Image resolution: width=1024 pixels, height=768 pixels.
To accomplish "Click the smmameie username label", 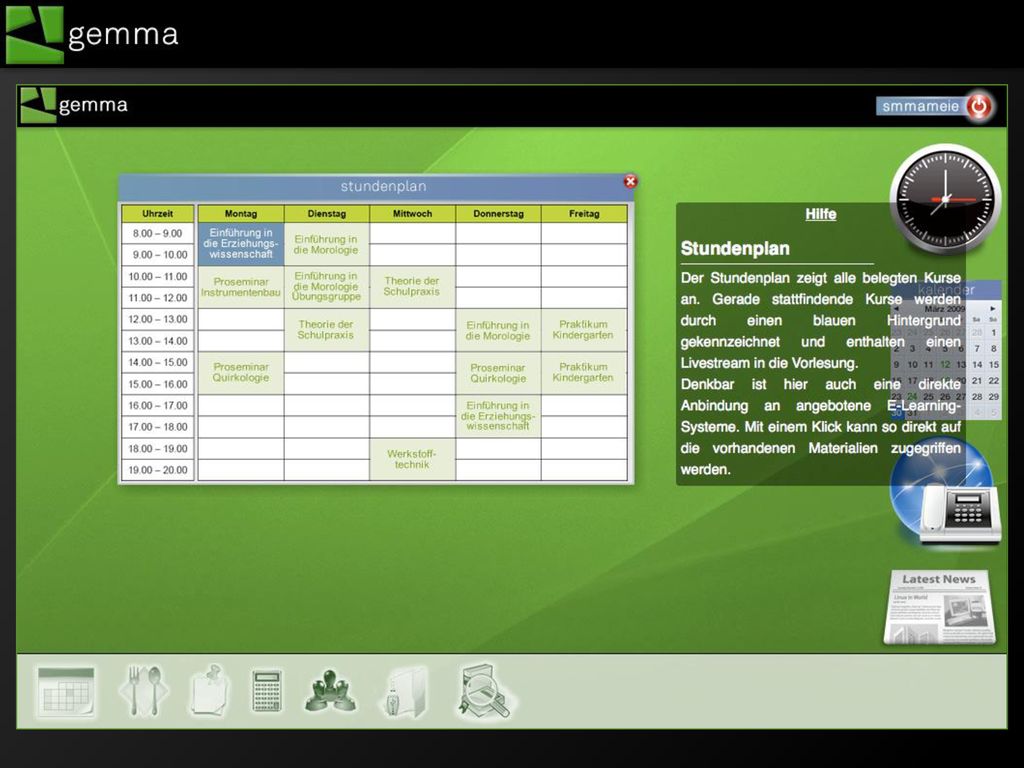I will (921, 106).
